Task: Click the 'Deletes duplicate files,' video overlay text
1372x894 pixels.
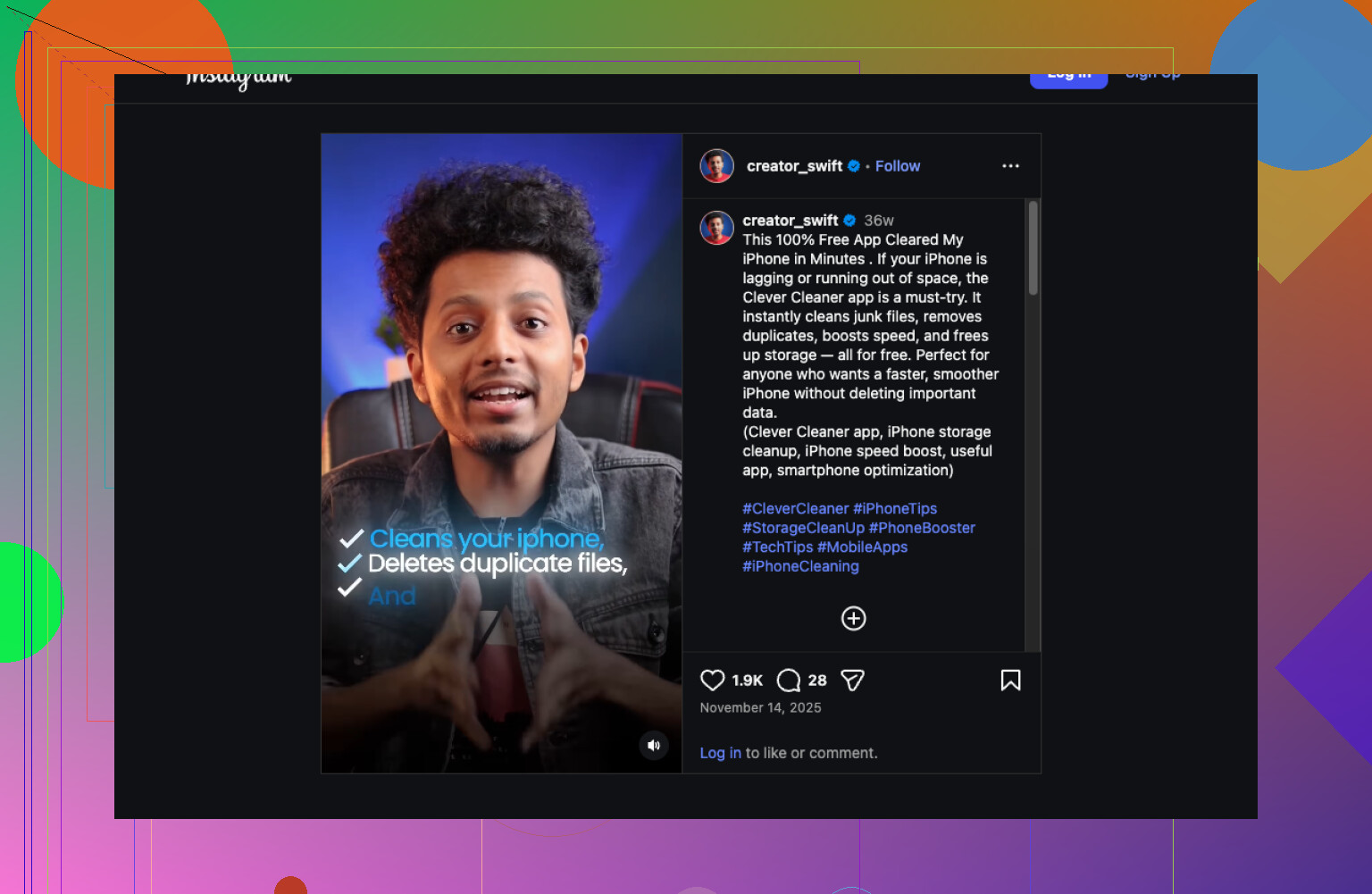Action: point(498,564)
